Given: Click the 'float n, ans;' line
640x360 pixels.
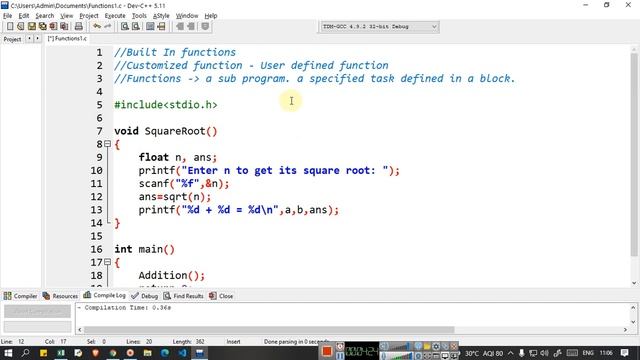Looking at the screenshot, I should [x=178, y=157].
